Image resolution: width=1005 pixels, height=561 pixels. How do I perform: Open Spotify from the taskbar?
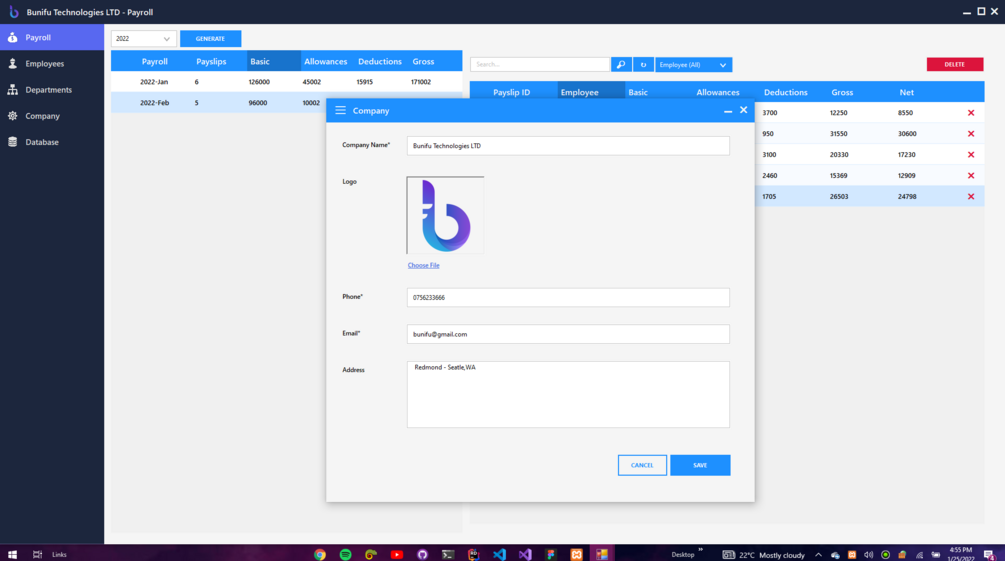tap(345, 555)
